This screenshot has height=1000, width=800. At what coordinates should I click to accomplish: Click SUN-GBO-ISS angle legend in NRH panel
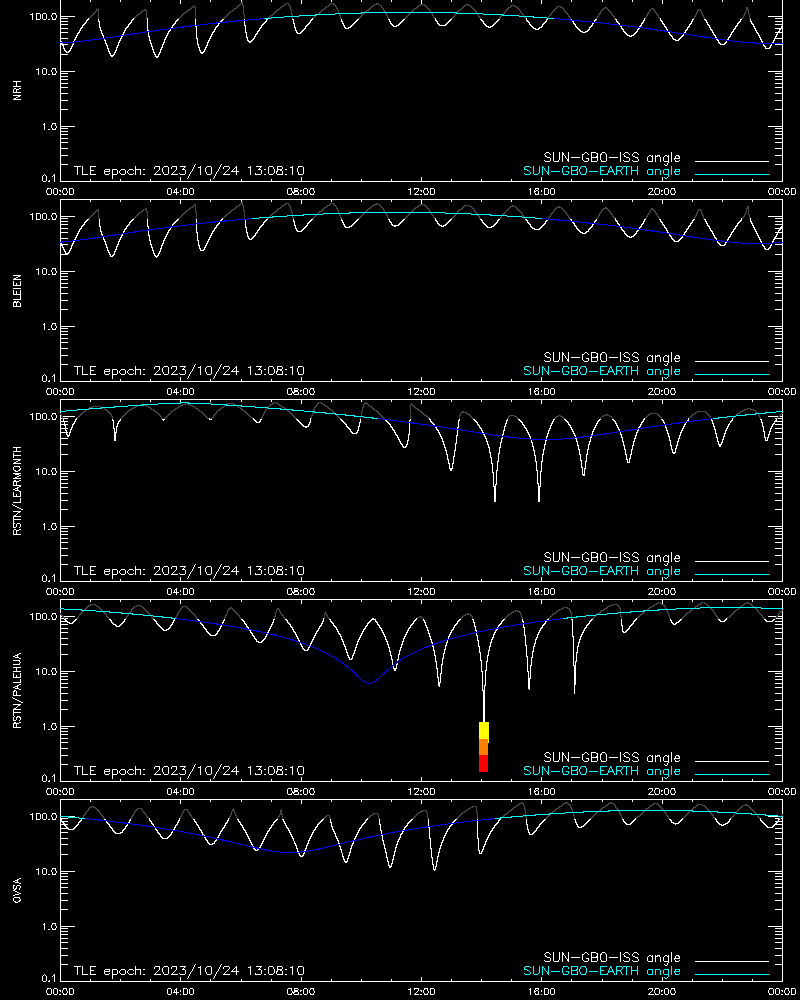(x=612, y=158)
